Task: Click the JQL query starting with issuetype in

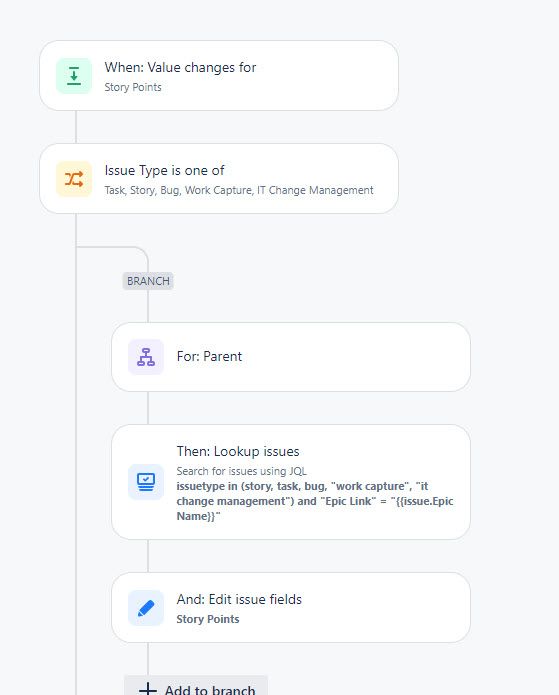Action: [x=315, y=501]
